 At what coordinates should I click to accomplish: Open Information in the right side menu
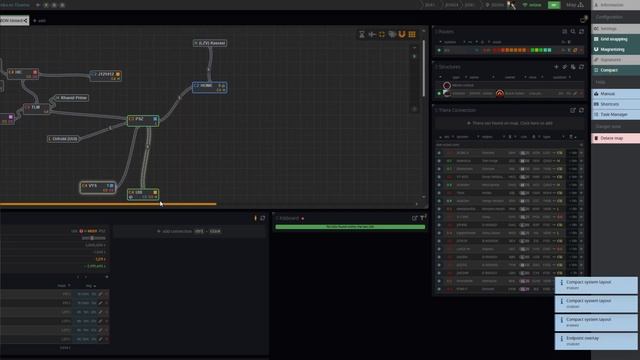[x=616, y=5]
